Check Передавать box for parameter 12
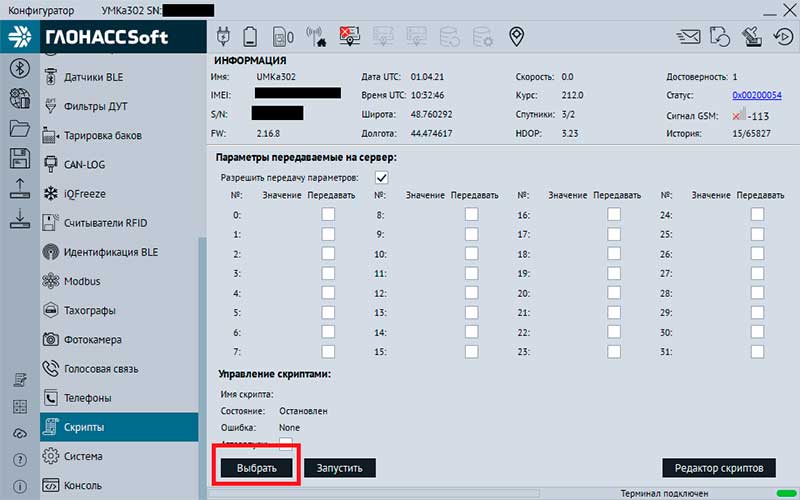800x500 pixels. (x=471, y=293)
